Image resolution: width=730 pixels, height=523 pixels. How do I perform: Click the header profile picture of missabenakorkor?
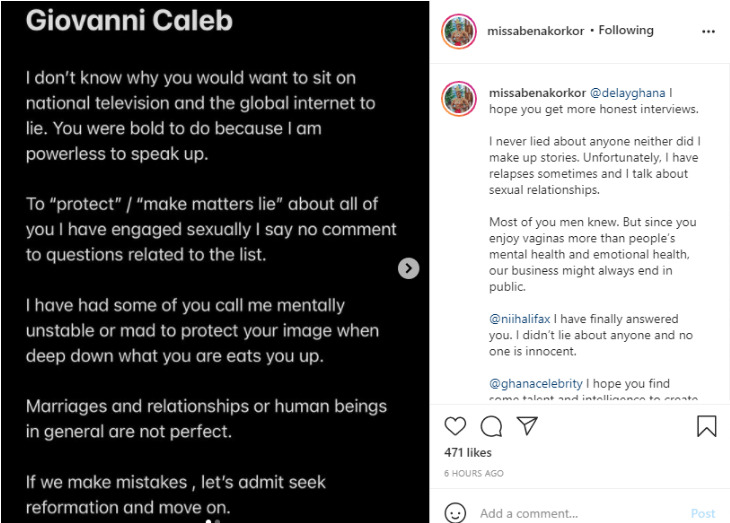pos(459,31)
